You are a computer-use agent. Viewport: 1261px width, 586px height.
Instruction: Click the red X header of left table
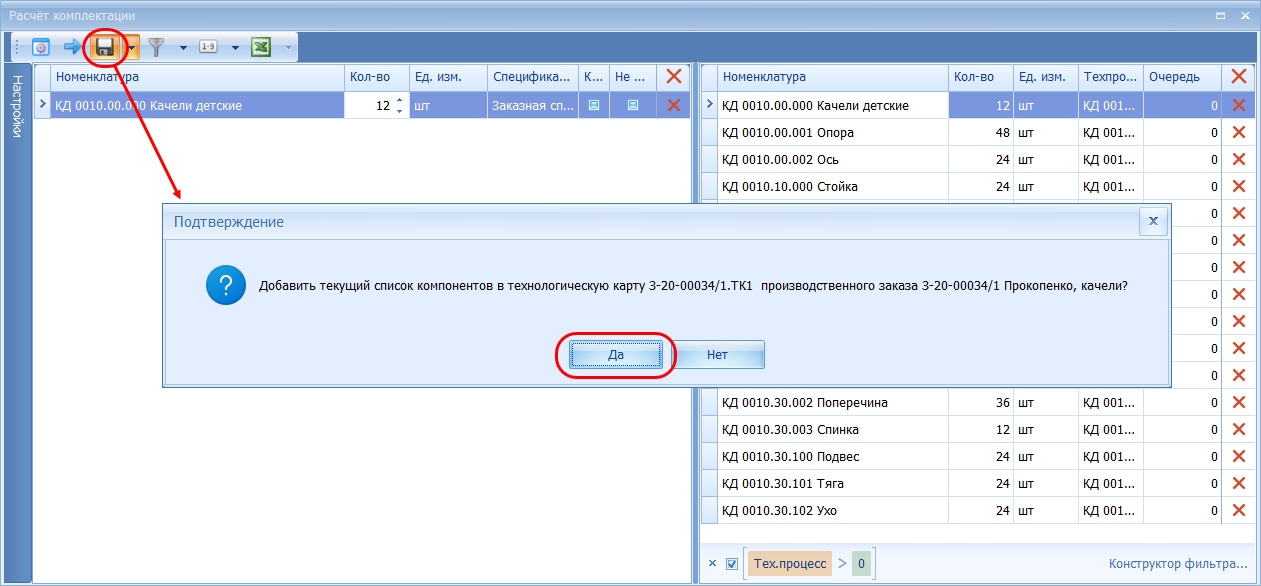(673, 77)
